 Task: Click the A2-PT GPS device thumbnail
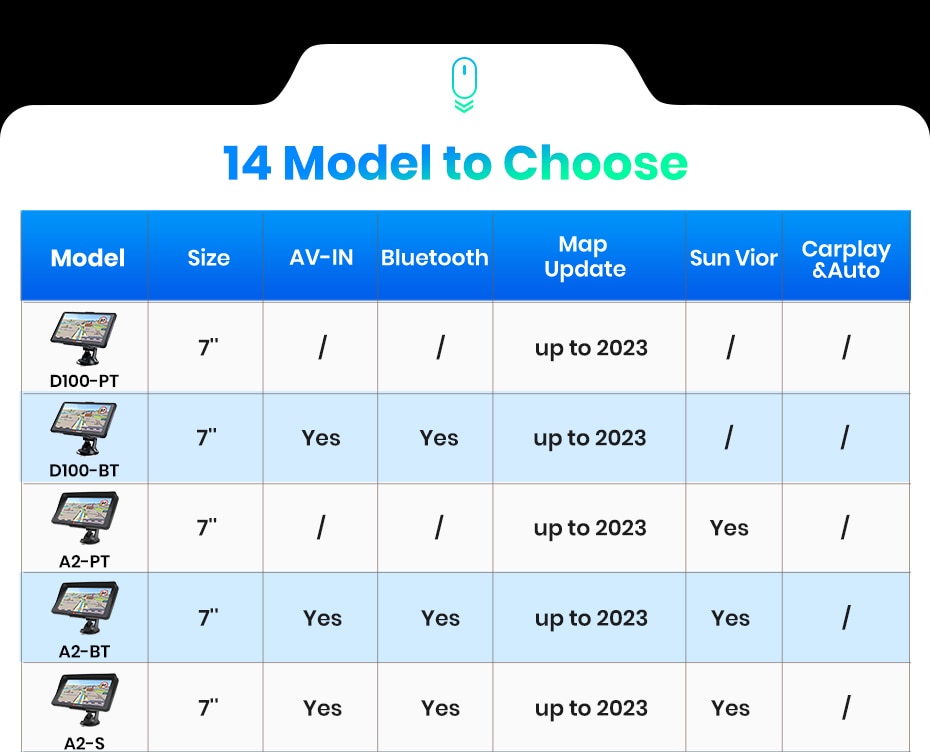84,518
